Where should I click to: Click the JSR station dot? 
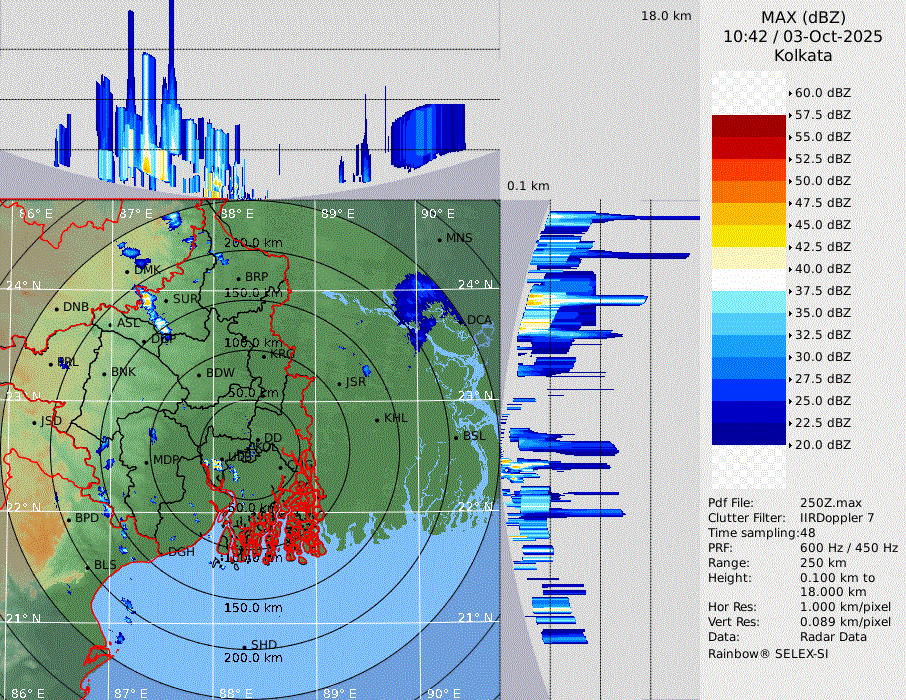[x=338, y=383]
